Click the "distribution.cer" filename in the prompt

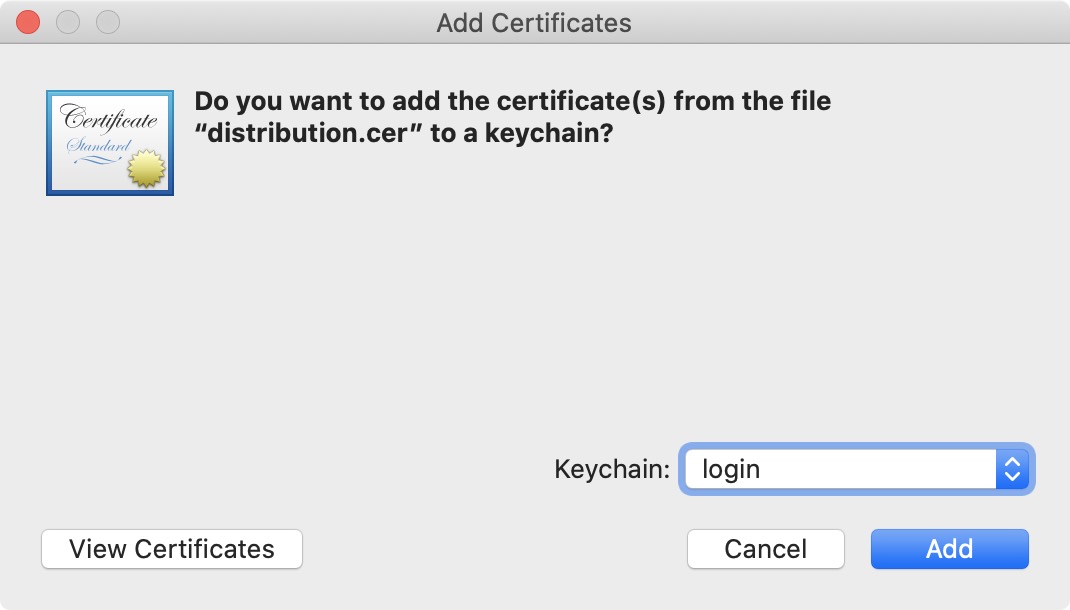click(307, 133)
